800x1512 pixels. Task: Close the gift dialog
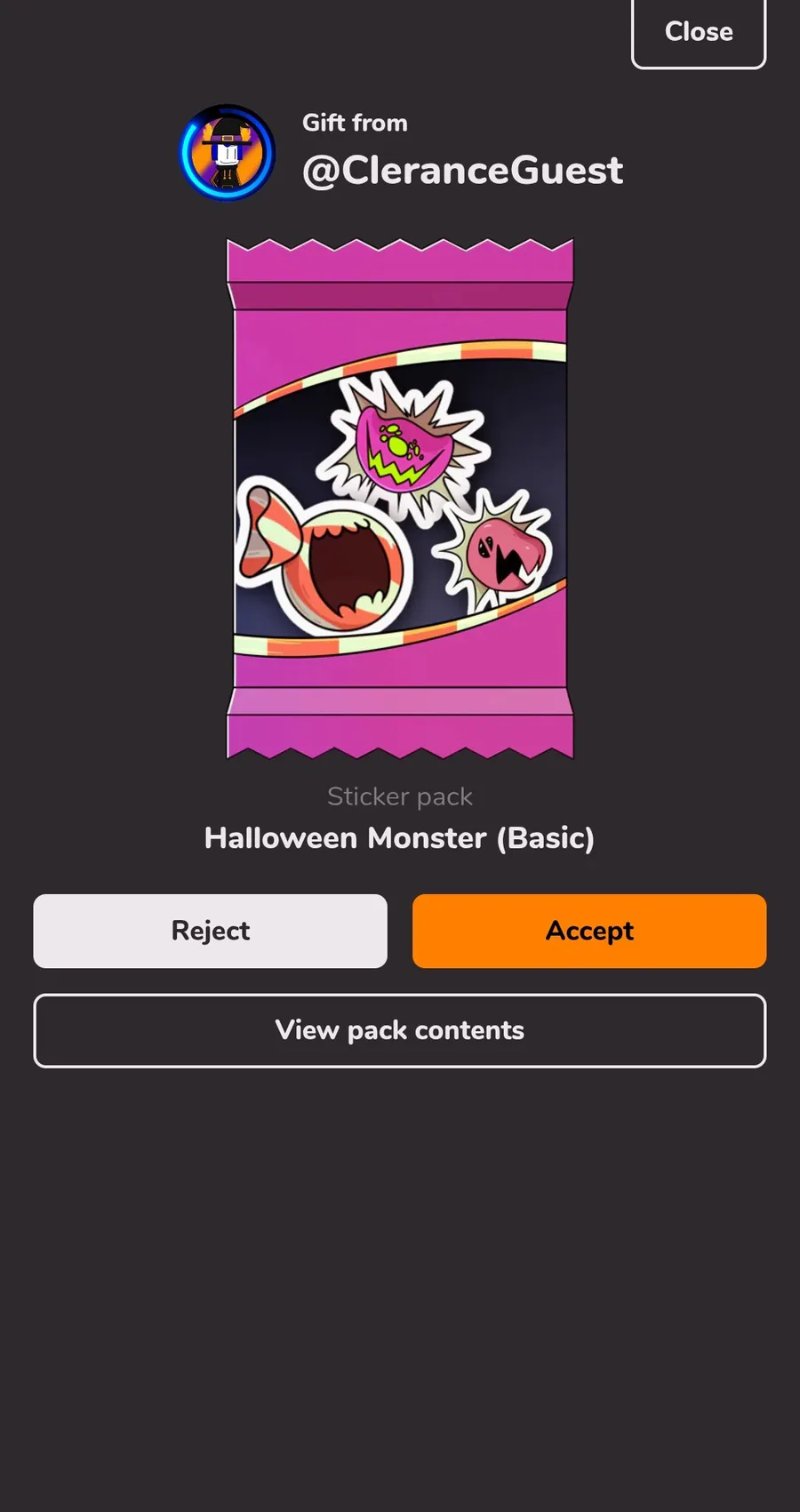(699, 32)
